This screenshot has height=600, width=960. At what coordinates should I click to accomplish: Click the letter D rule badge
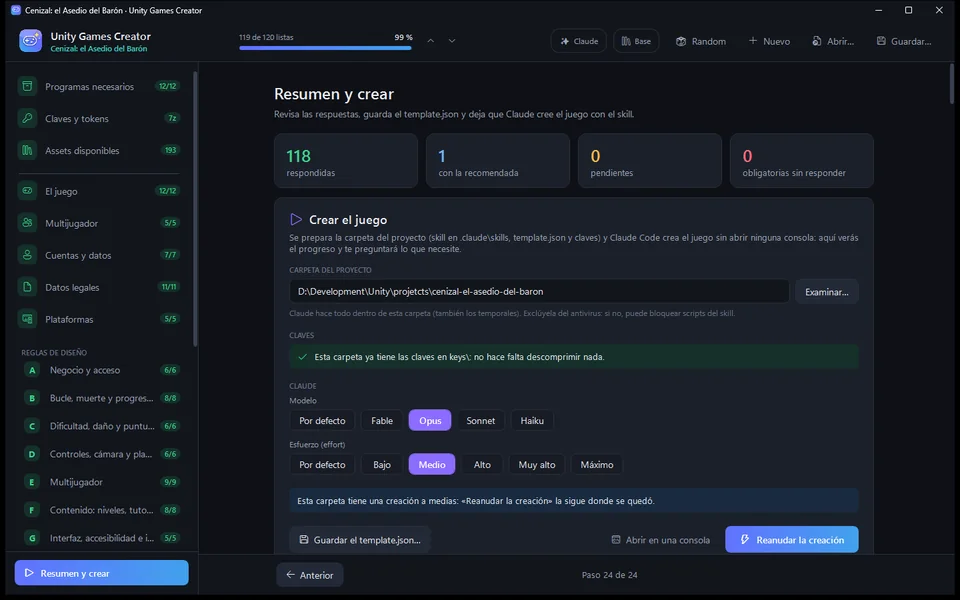click(32, 454)
